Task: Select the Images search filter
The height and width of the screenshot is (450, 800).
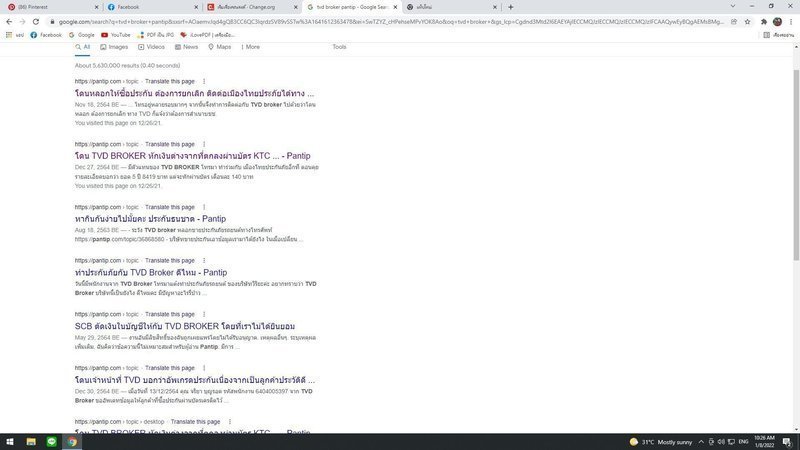Action: coord(116,47)
